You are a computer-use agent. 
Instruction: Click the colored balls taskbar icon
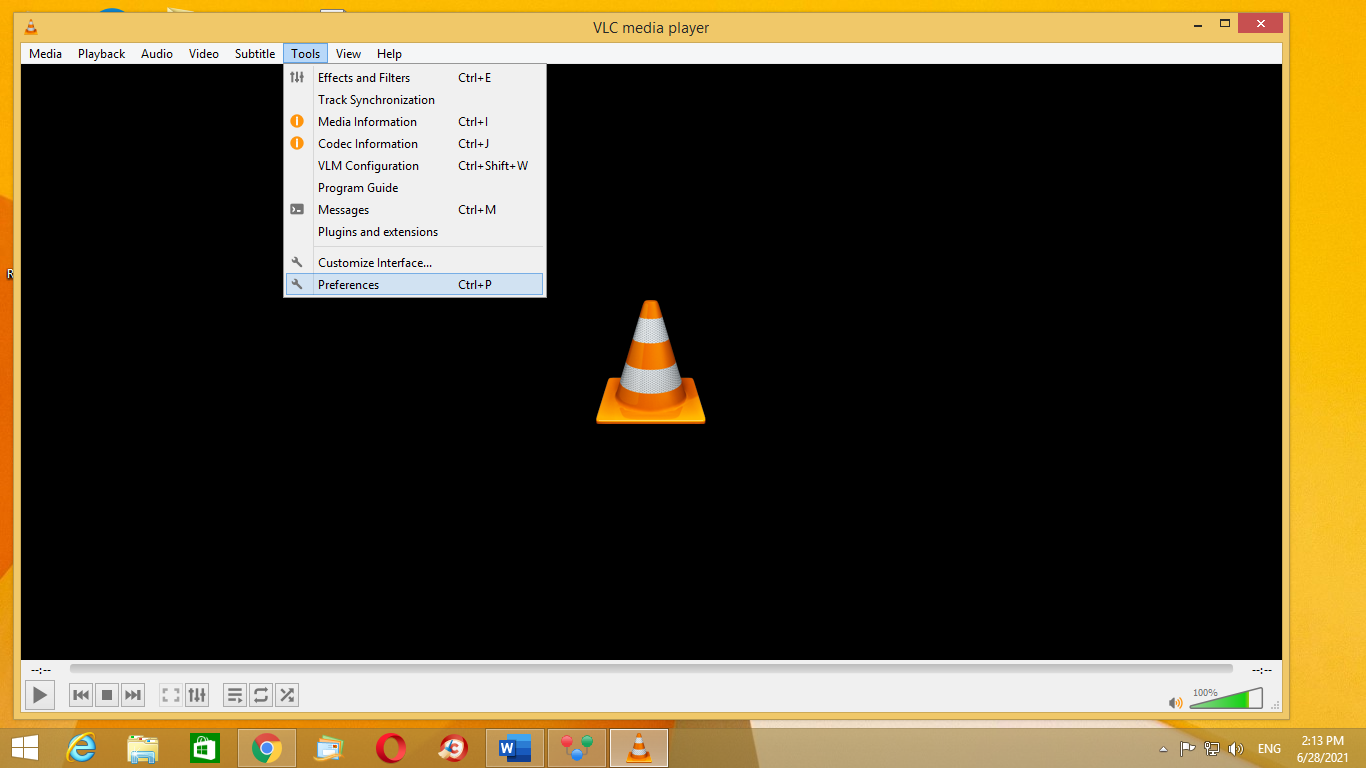(577, 748)
